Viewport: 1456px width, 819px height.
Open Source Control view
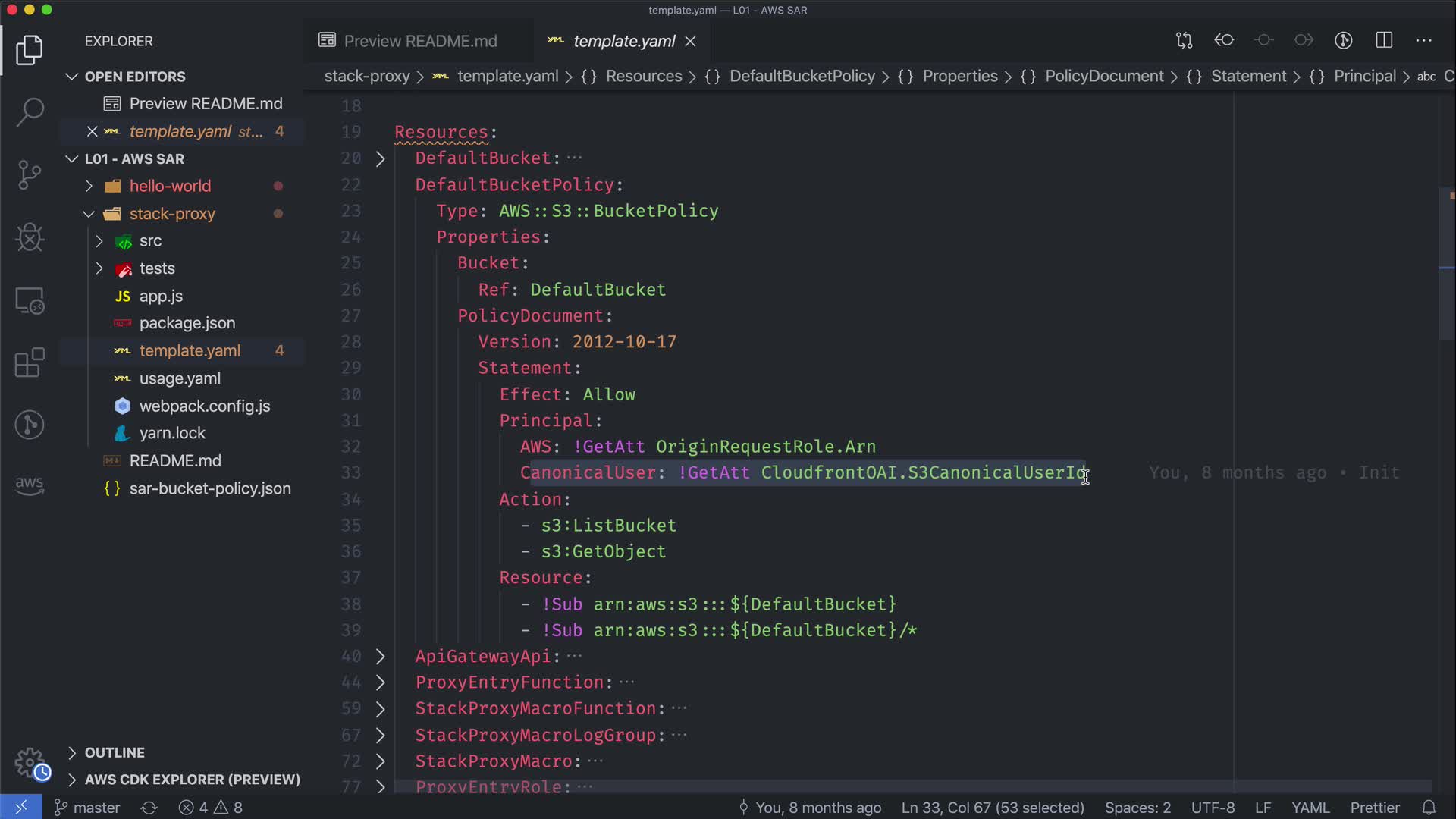30,174
